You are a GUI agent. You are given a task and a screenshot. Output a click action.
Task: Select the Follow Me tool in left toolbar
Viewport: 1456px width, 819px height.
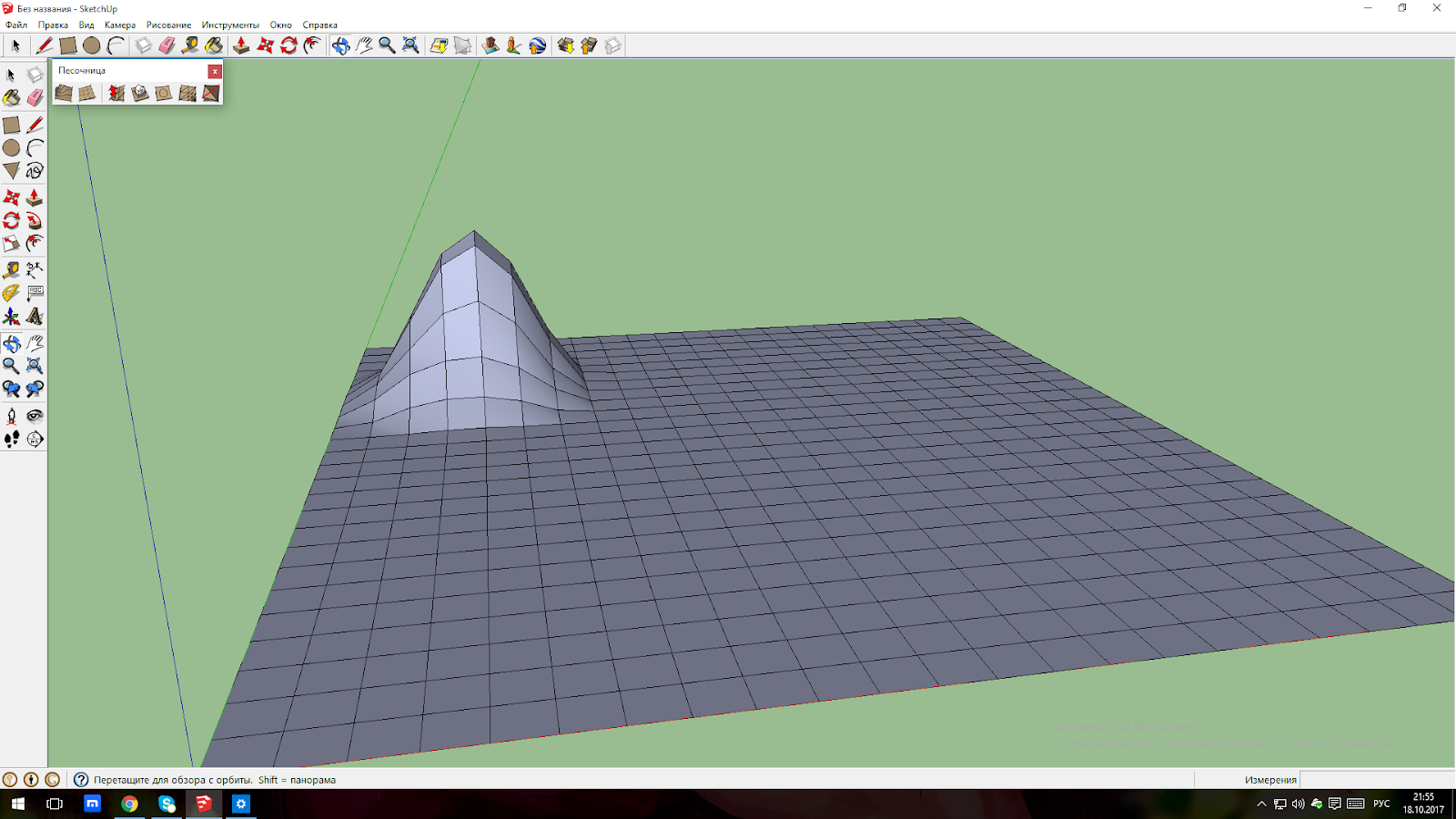click(x=35, y=220)
